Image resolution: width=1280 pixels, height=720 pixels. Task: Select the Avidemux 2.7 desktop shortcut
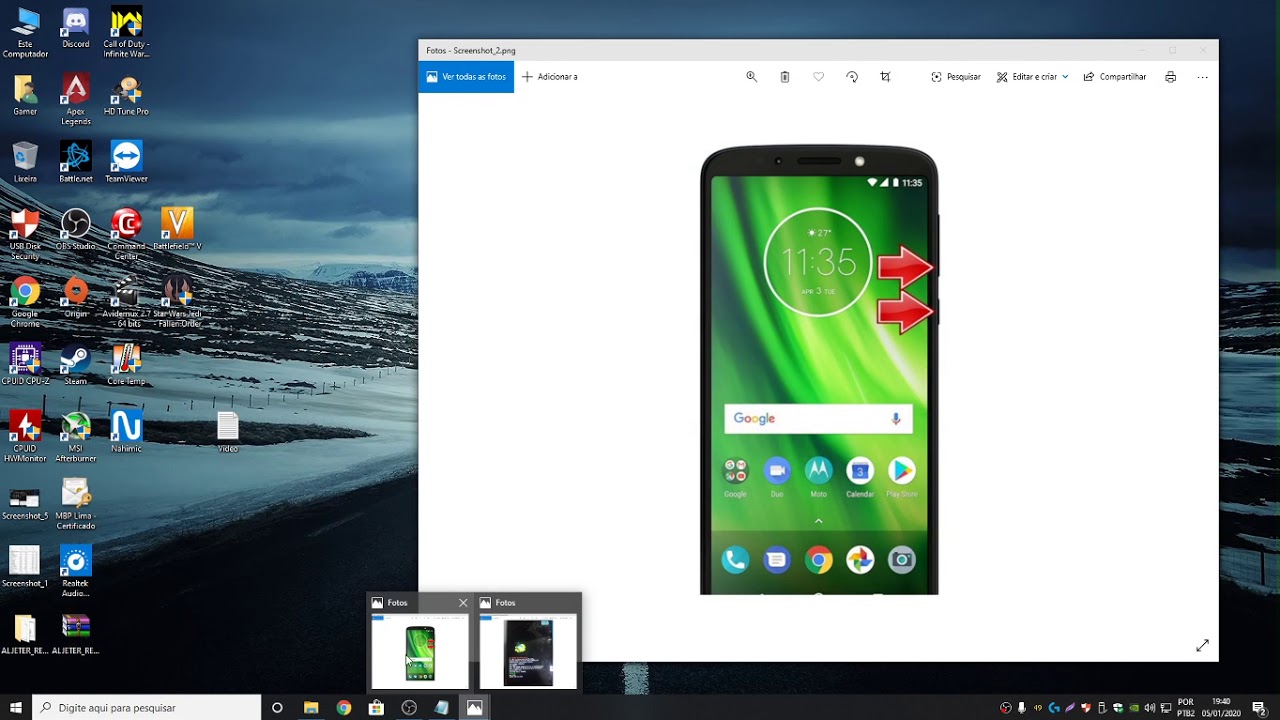click(126, 302)
